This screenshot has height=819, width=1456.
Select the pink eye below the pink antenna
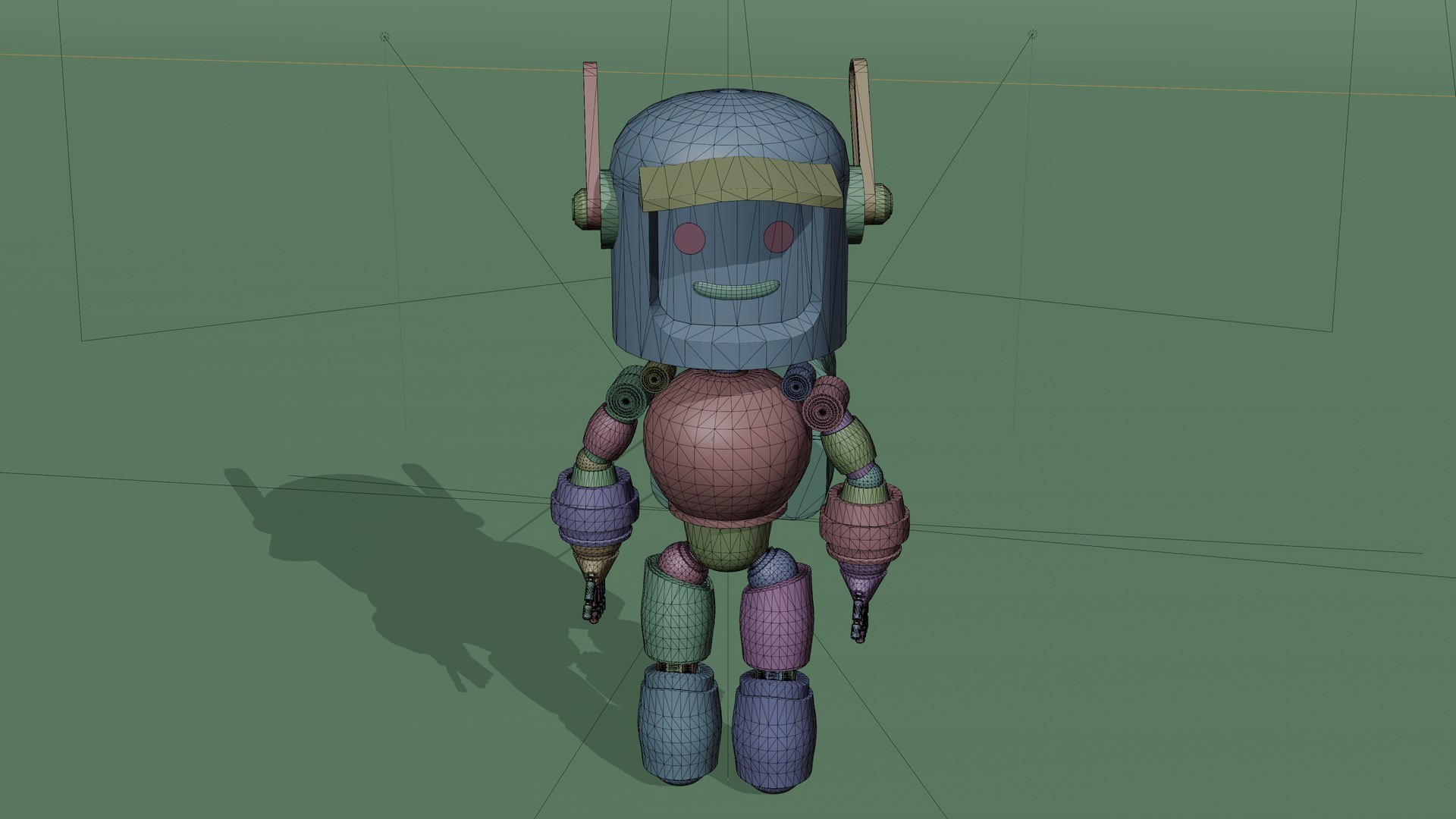click(689, 238)
